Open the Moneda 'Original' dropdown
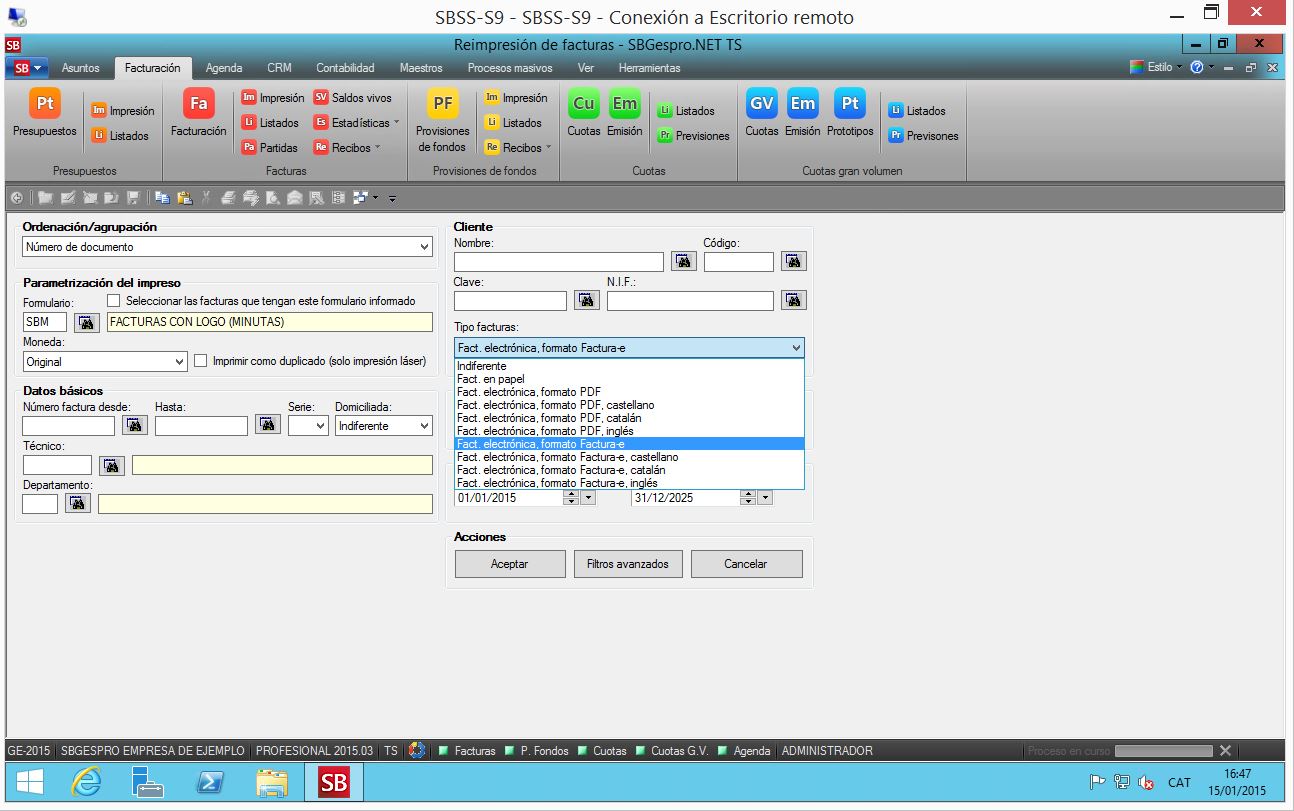This screenshot has height=811, width=1294. pyautogui.click(x=179, y=362)
